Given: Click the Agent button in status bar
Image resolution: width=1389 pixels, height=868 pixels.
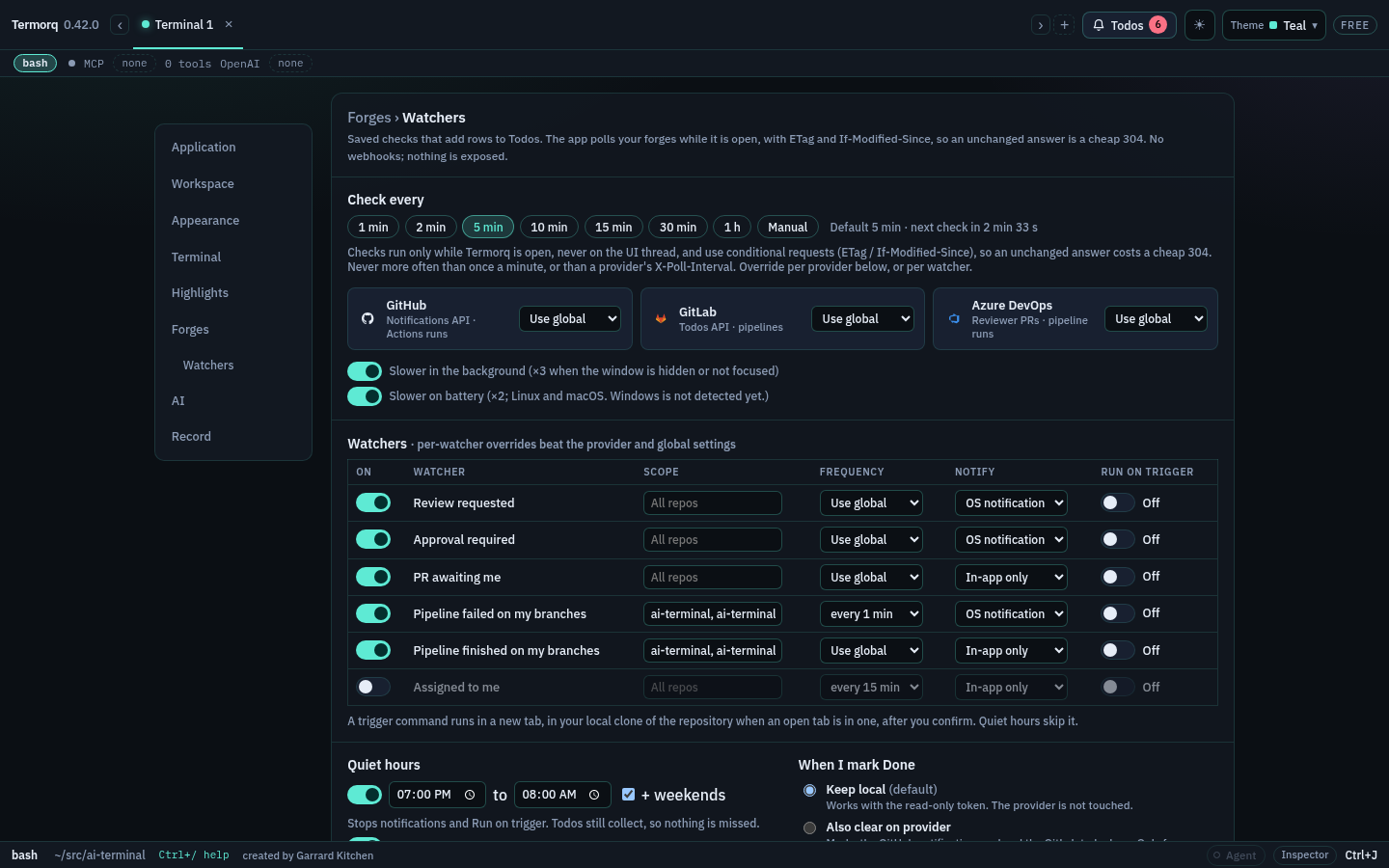Looking at the screenshot, I should tap(1235, 855).
